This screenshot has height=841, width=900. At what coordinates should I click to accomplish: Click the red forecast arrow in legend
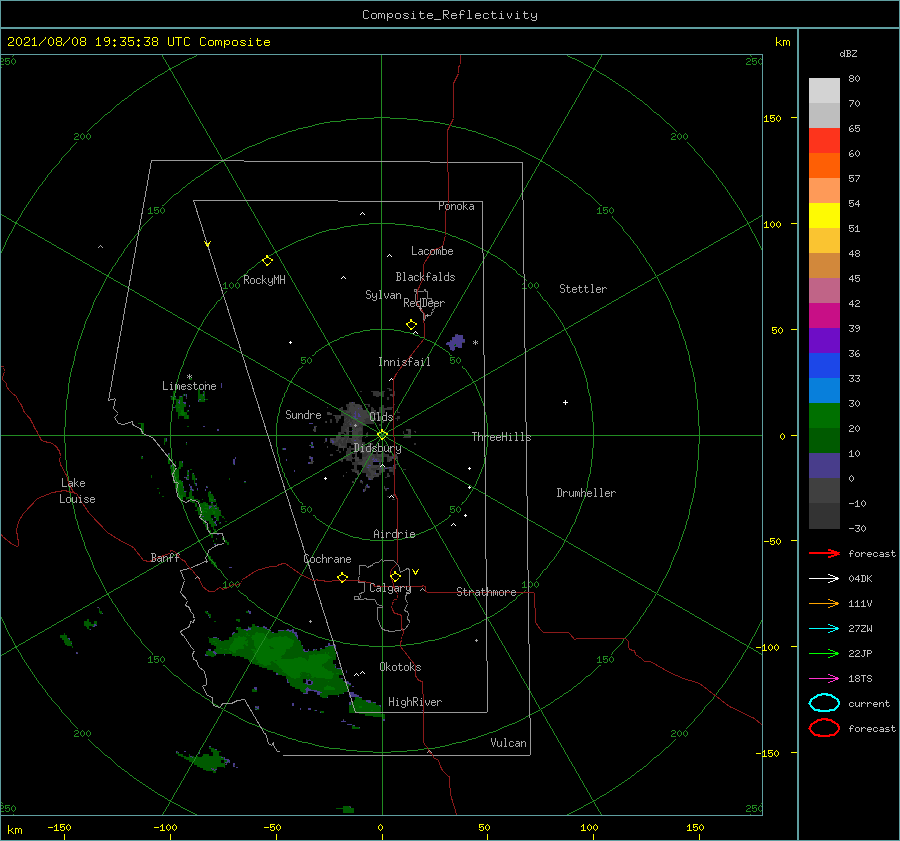coord(824,553)
